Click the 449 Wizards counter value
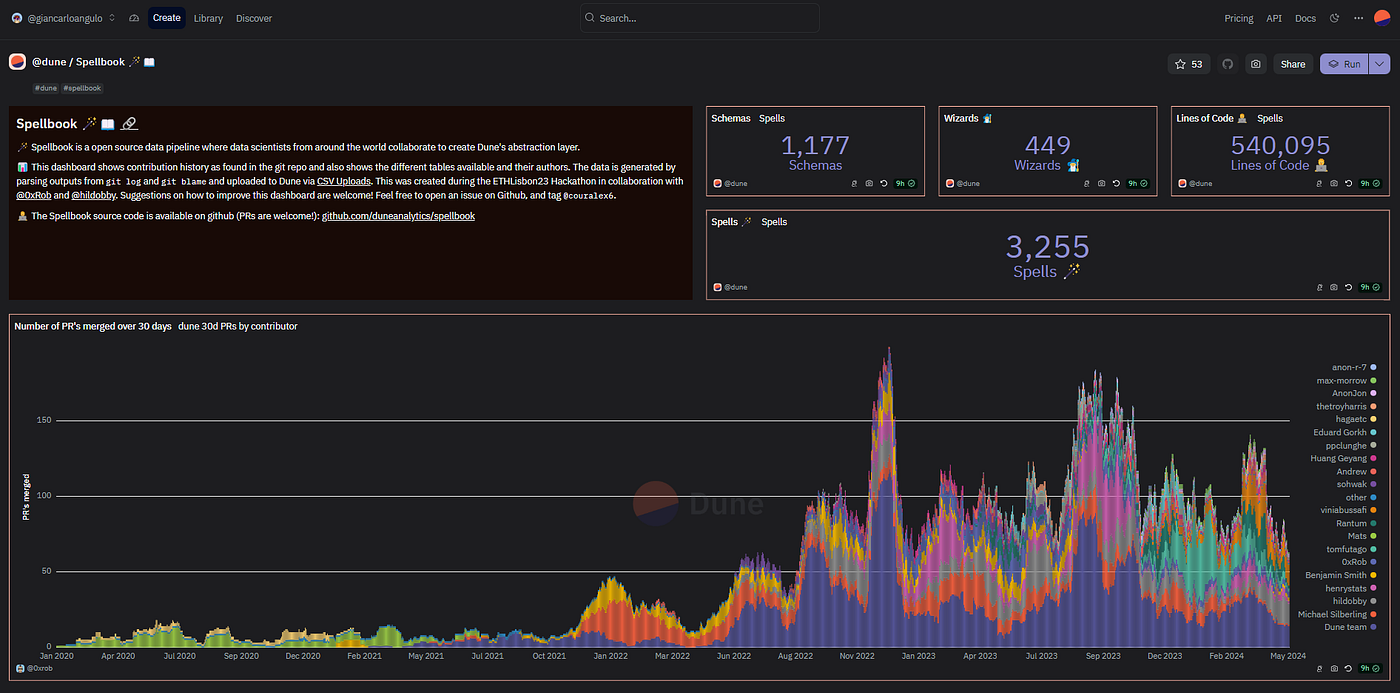This screenshot has height=693, width=1400. [x=1048, y=146]
